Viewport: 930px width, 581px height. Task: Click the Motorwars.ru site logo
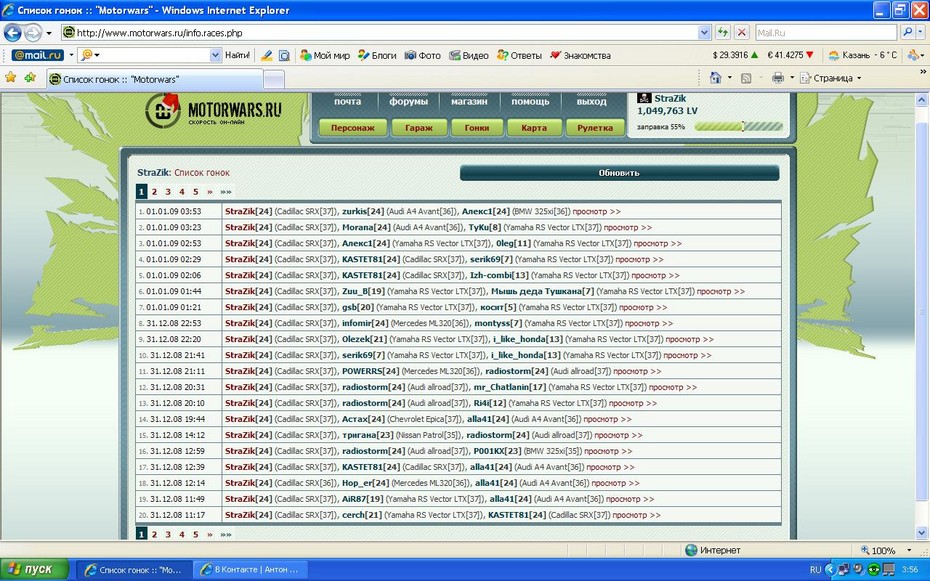[x=214, y=110]
